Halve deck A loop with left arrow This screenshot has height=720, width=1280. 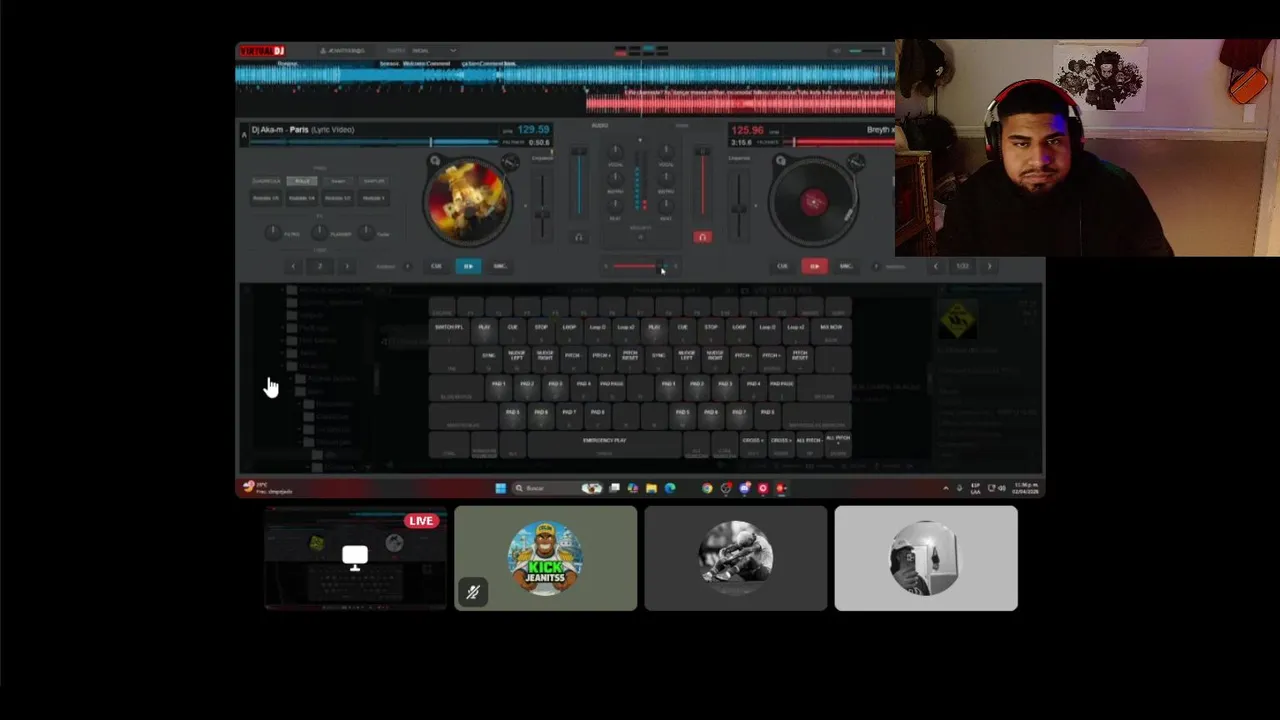(293, 266)
